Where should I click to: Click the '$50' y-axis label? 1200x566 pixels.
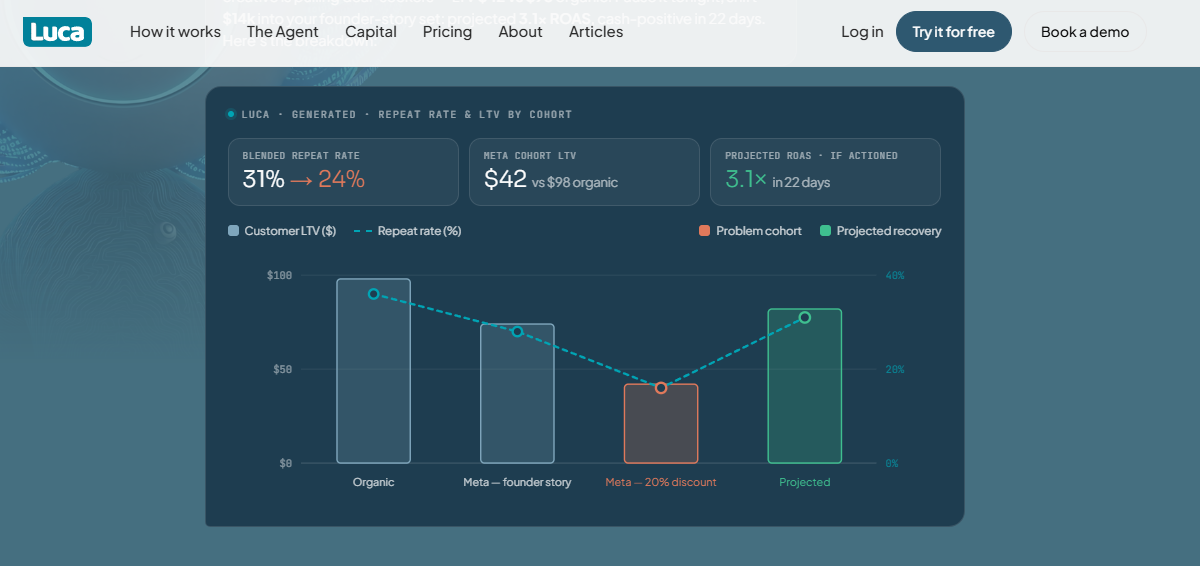[x=282, y=369]
